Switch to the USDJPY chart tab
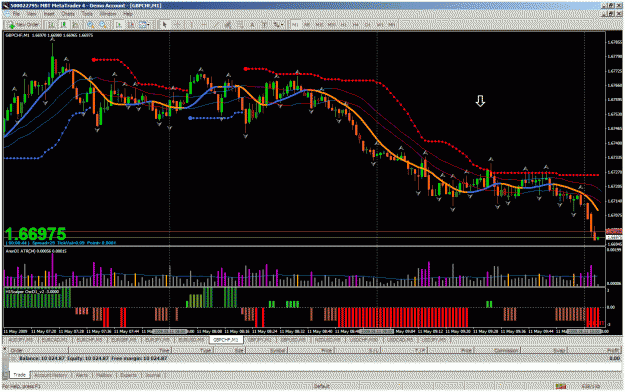This screenshot has height=392, width=625. (434, 340)
